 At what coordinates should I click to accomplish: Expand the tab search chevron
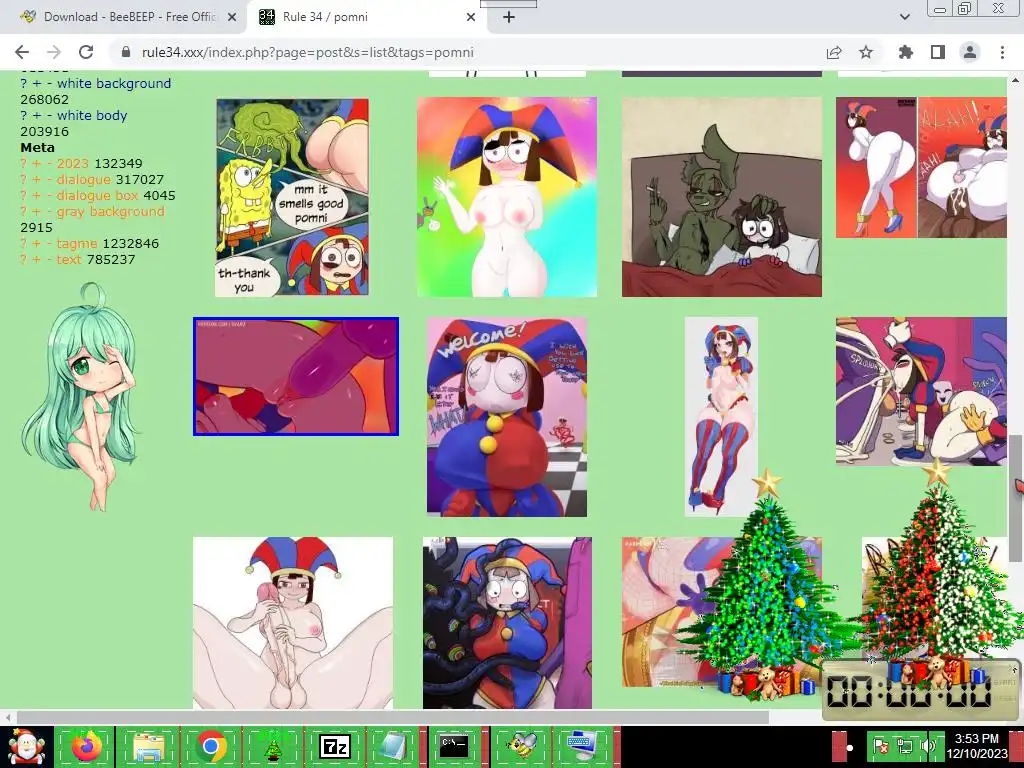click(905, 17)
